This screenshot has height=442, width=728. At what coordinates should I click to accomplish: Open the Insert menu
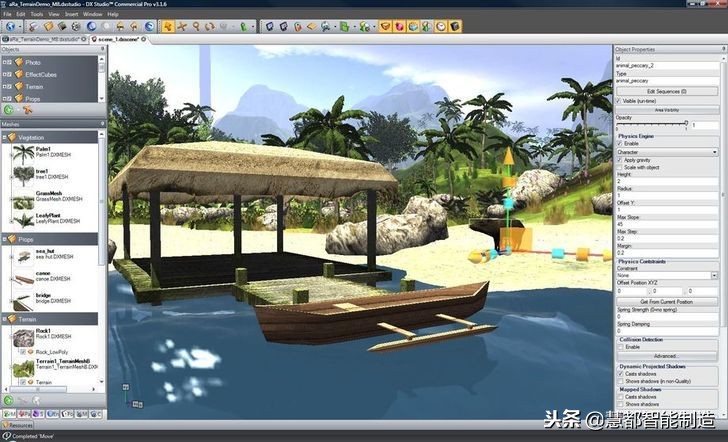(x=72, y=14)
